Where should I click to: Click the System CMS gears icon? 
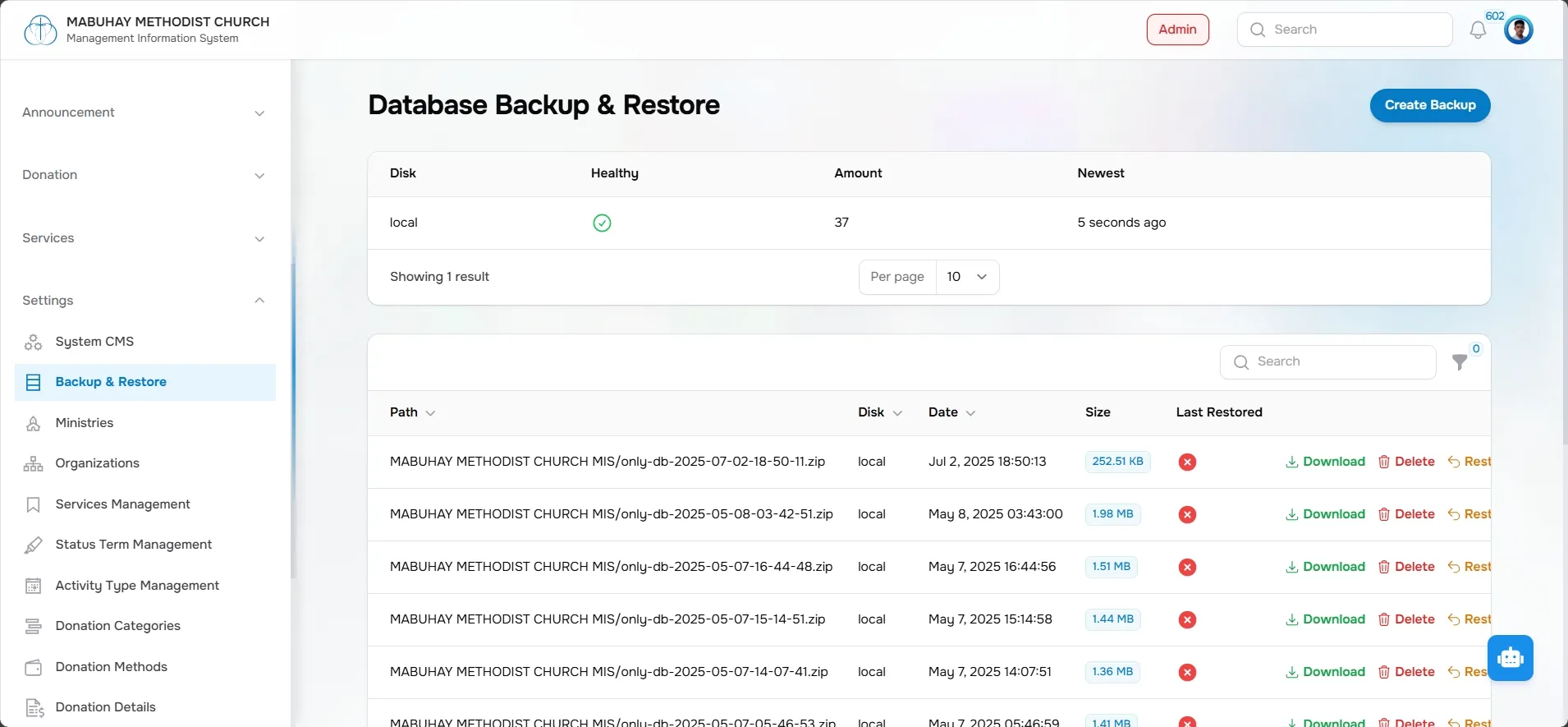point(33,342)
